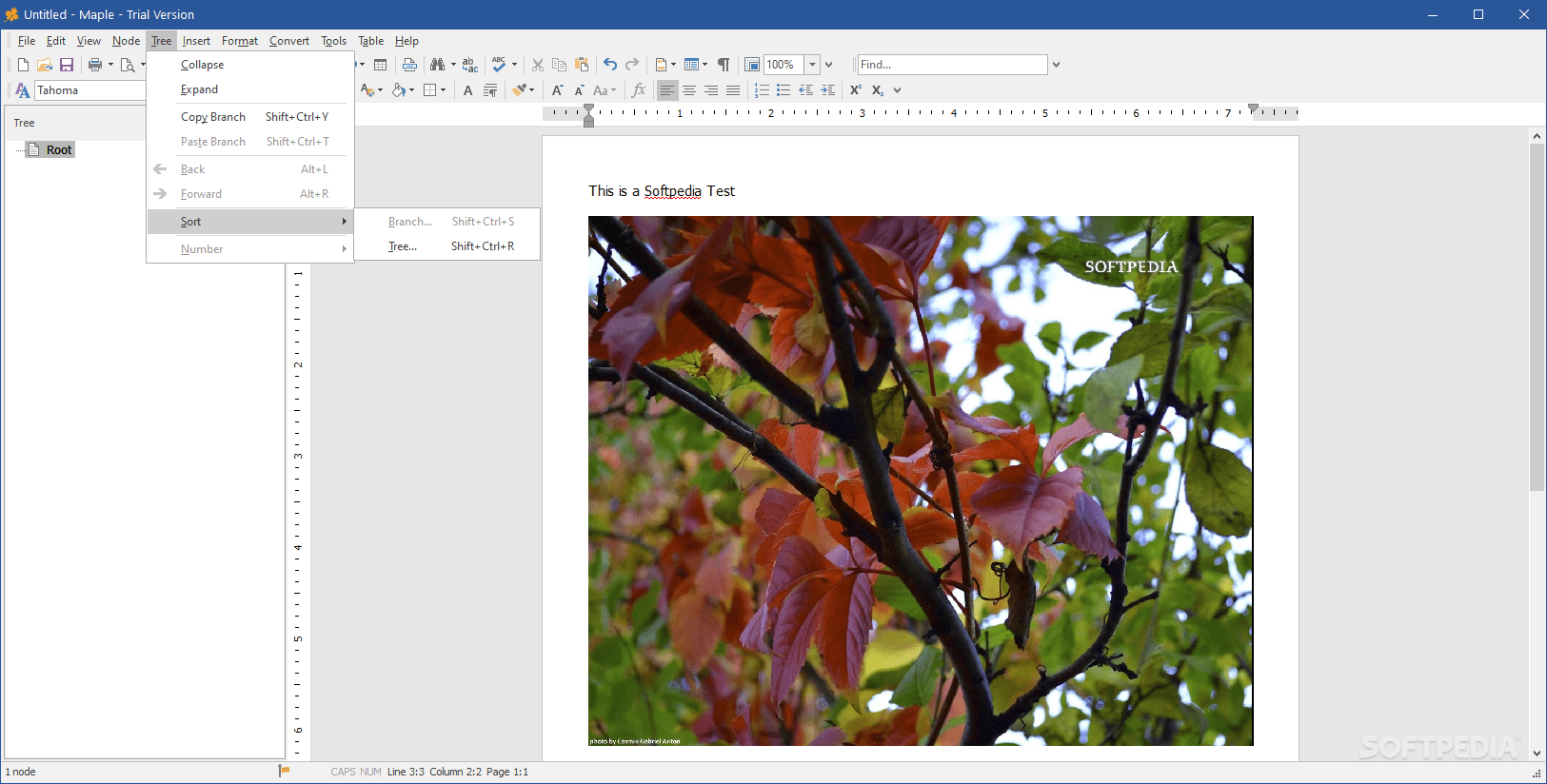Toggle the show paragraph marks (pilcrow) button

(x=724, y=65)
